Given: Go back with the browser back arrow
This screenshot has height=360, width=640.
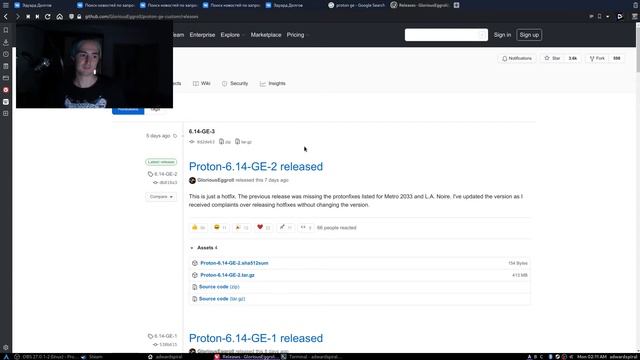Looking at the screenshot, I should 6,17.
